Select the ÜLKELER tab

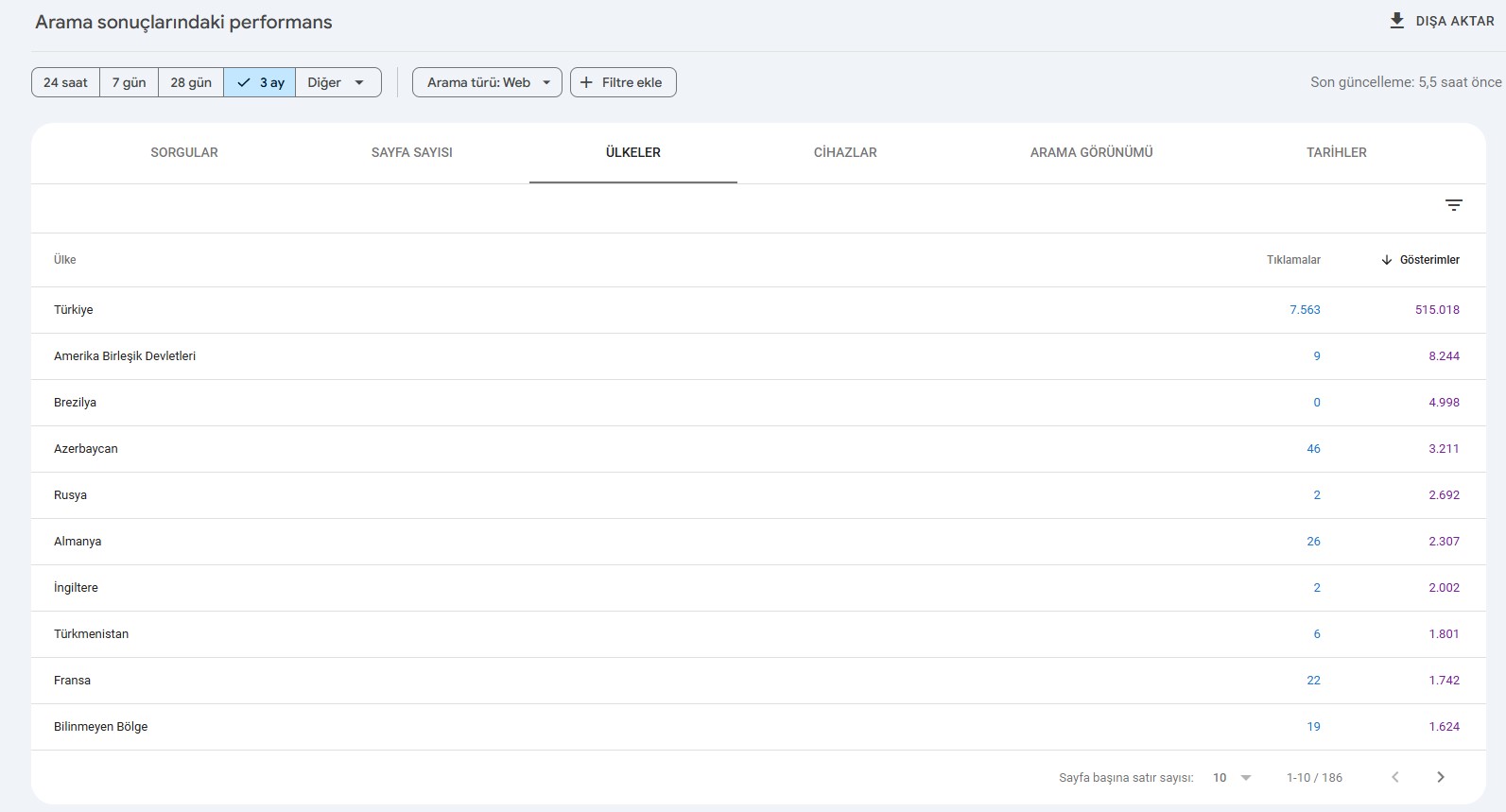click(x=633, y=152)
